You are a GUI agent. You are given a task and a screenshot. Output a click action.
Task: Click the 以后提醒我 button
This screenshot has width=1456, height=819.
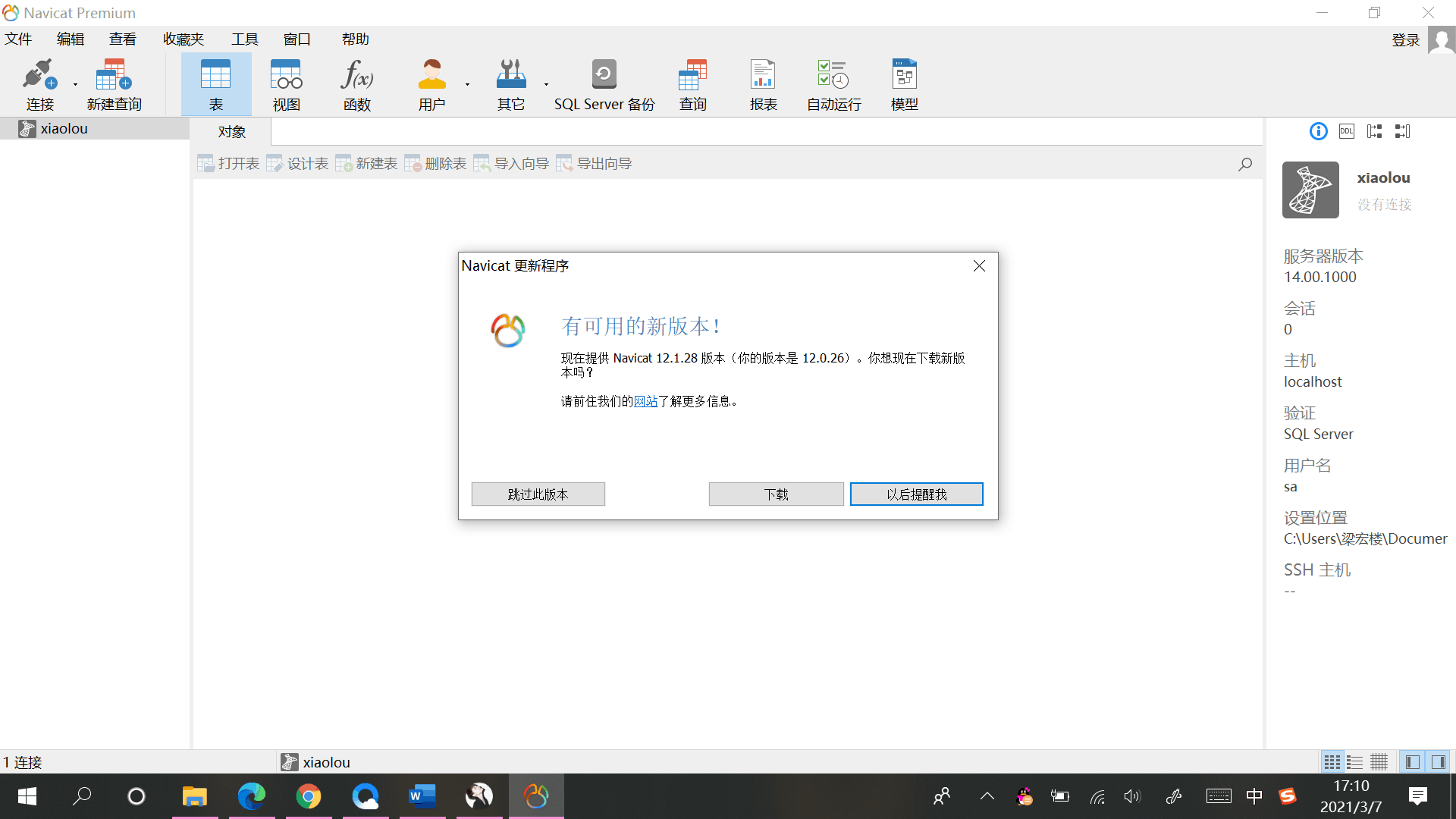[x=916, y=494]
